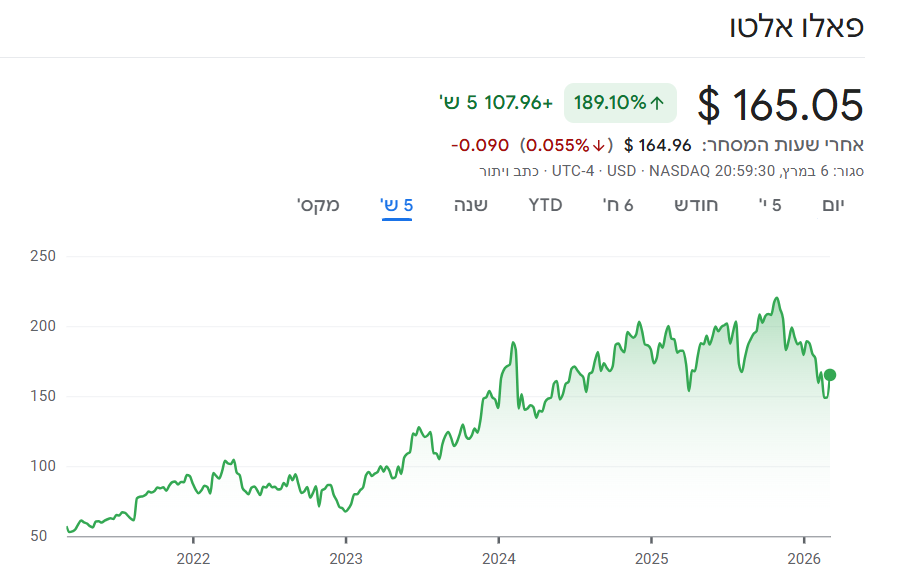The height and width of the screenshot is (587, 911).
Task: Click the dollar sign before 165.05
Action: click(709, 104)
